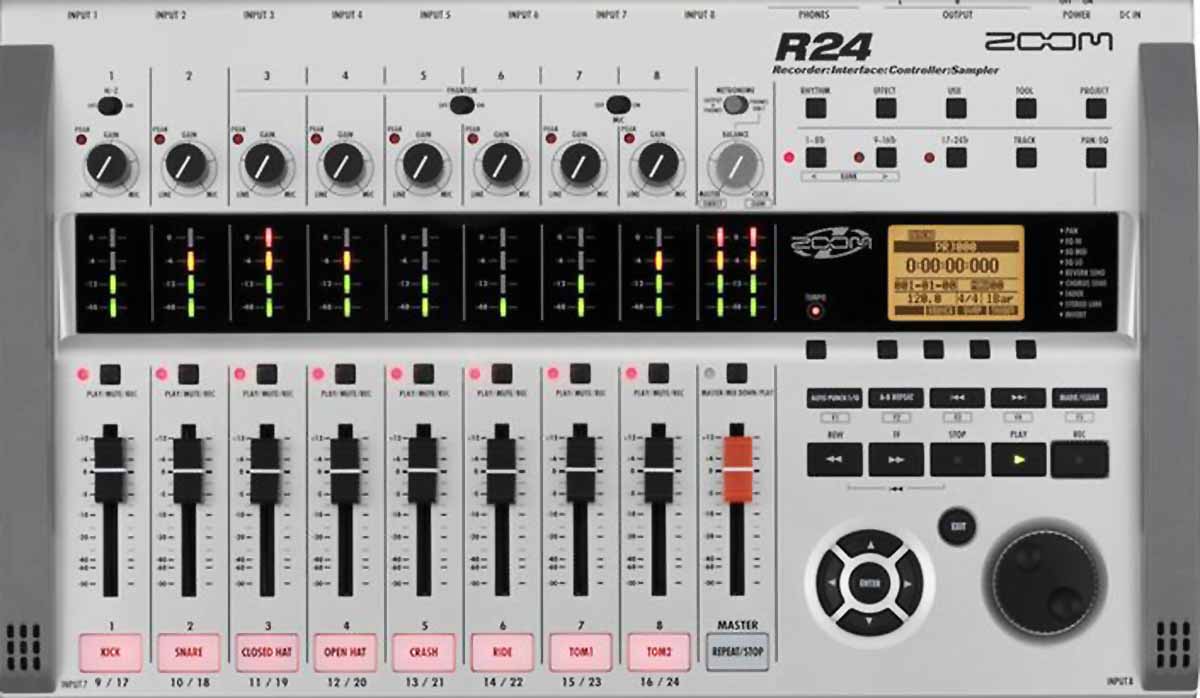This screenshot has height=698, width=1200.
Task: Open the EFFECT menu button
Action: [885, 108]
